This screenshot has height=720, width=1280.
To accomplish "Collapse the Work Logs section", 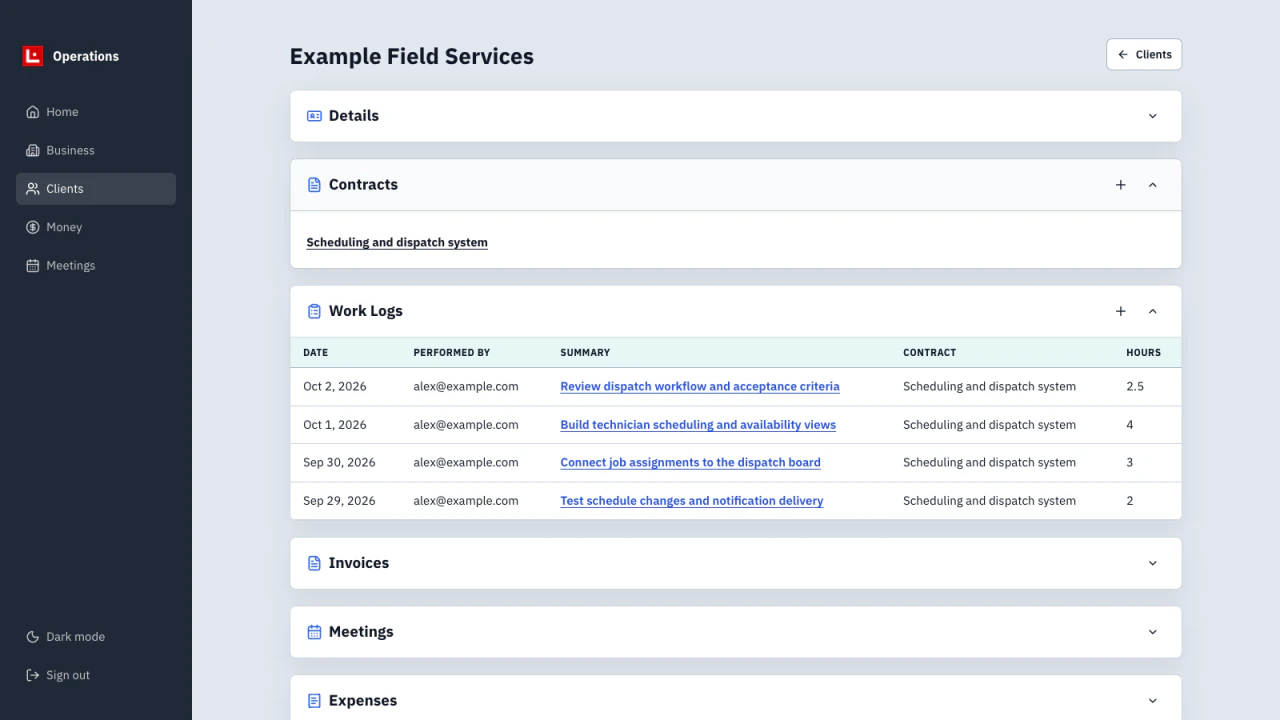I will [1152, 311].
